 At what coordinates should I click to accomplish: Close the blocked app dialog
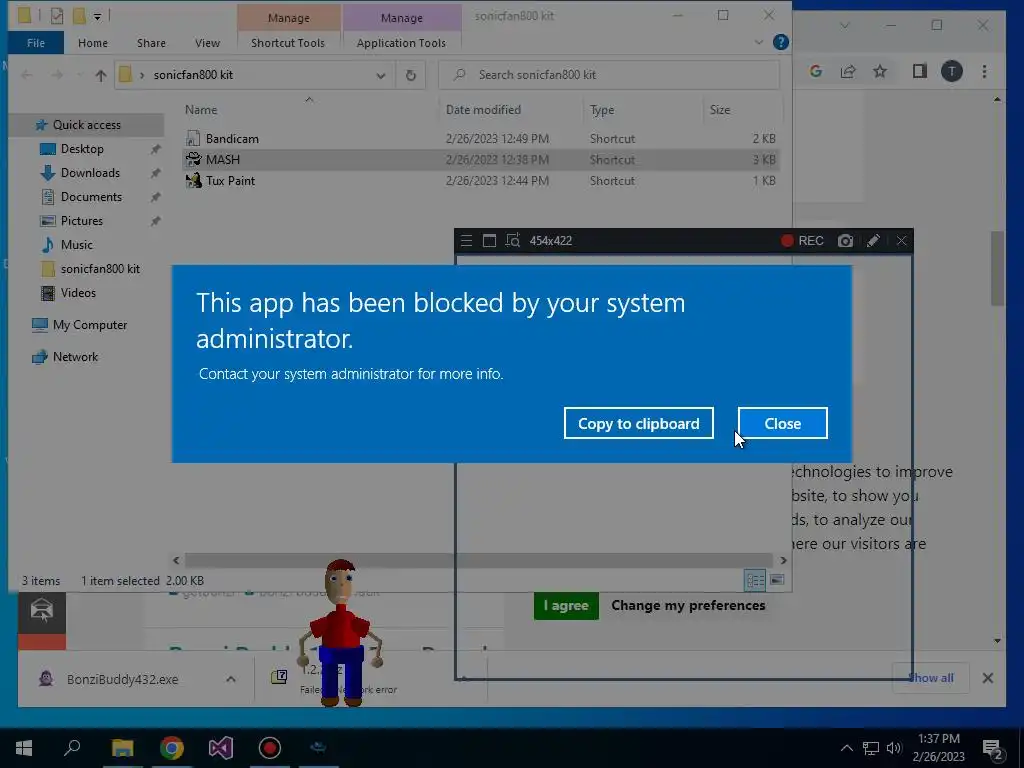(x=782, y=423)
